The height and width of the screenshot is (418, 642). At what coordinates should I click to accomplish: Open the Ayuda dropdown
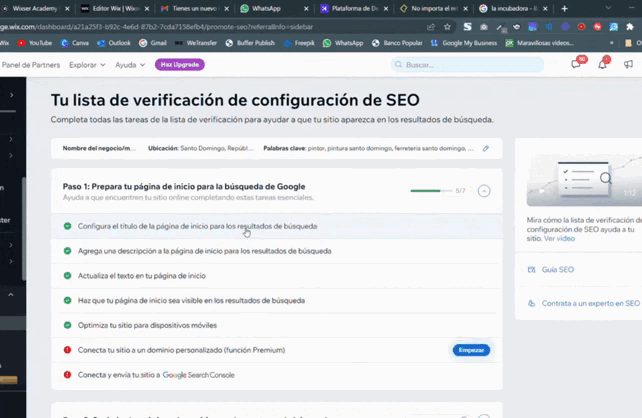click(x=130, y=65)
